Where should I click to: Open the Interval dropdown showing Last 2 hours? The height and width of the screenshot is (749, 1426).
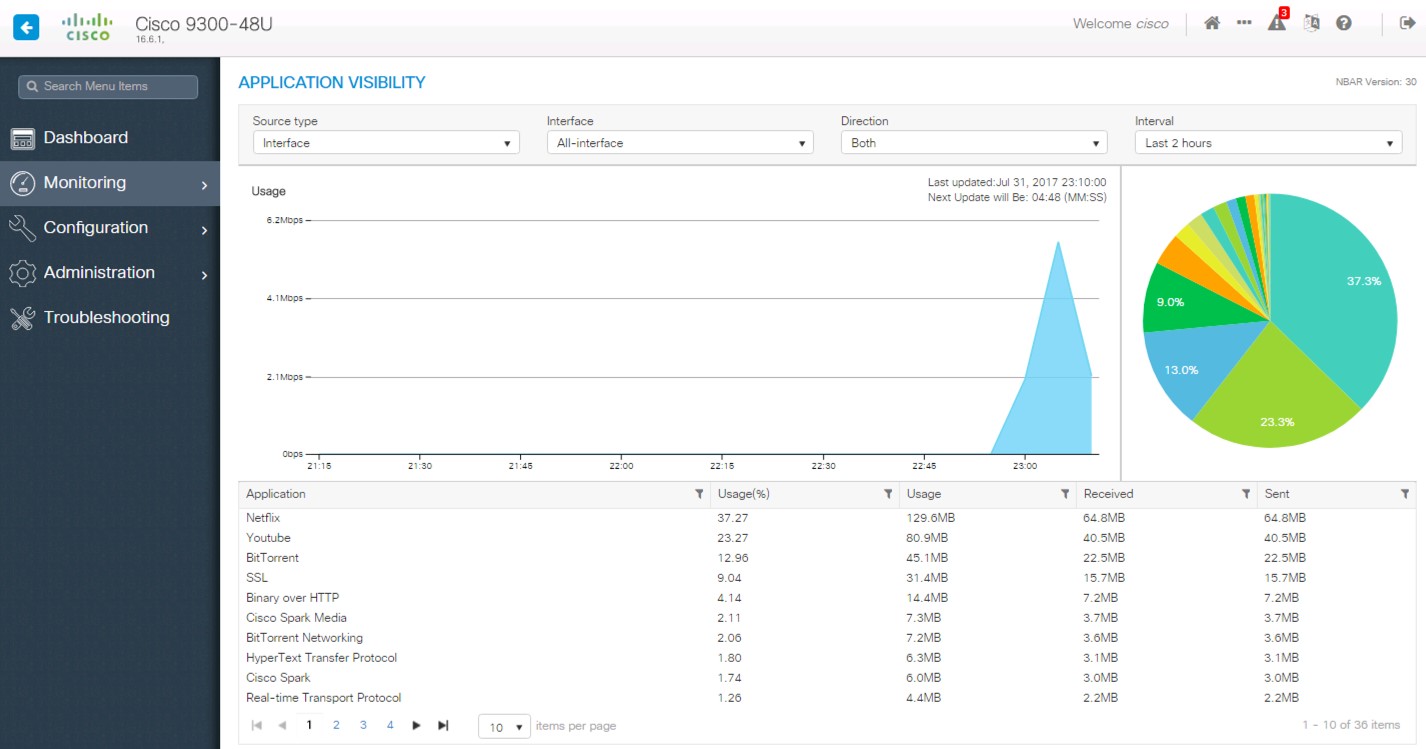click(1267, 143)
